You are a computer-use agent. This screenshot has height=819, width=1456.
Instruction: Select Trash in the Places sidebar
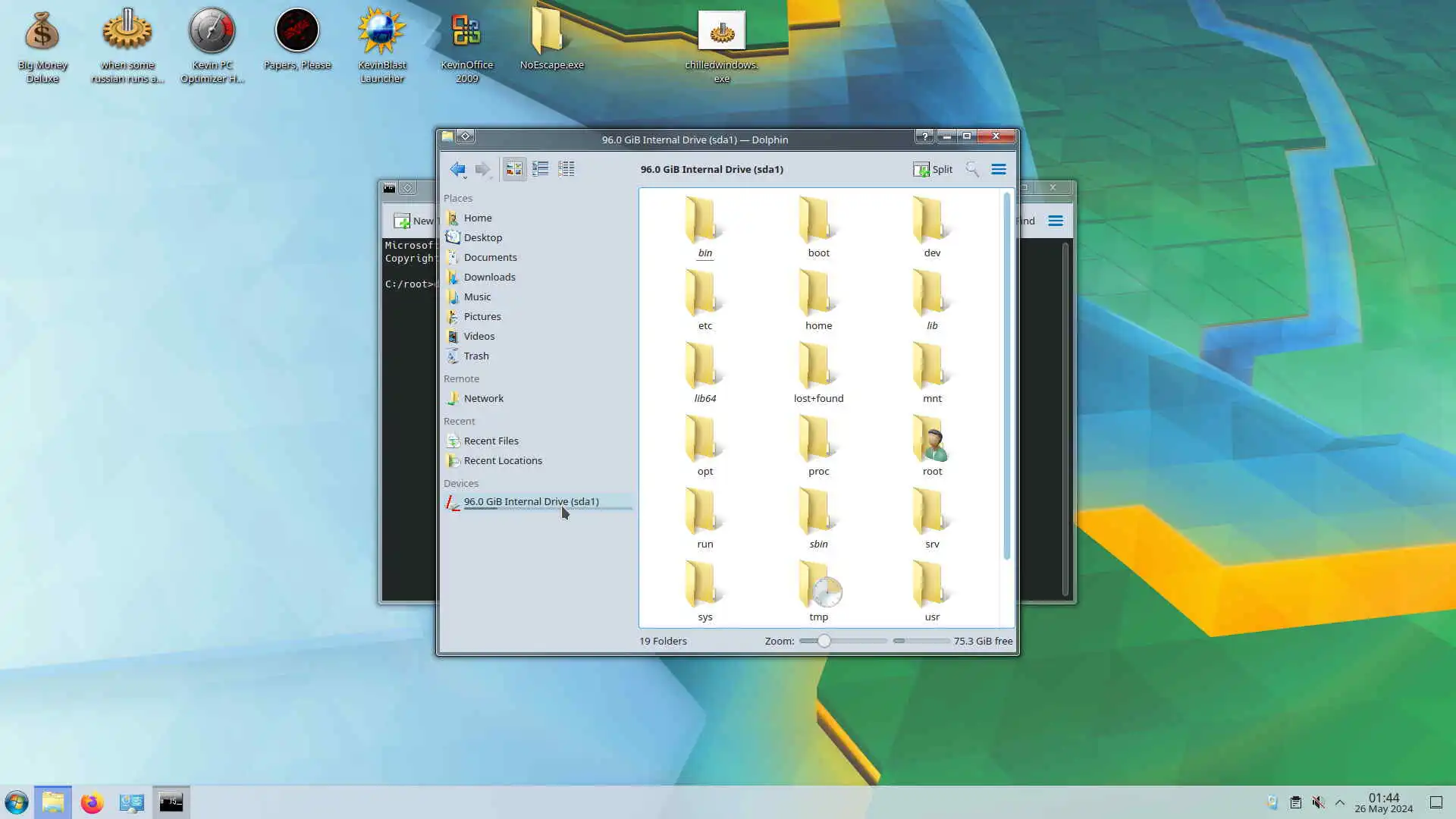(475, 356)
